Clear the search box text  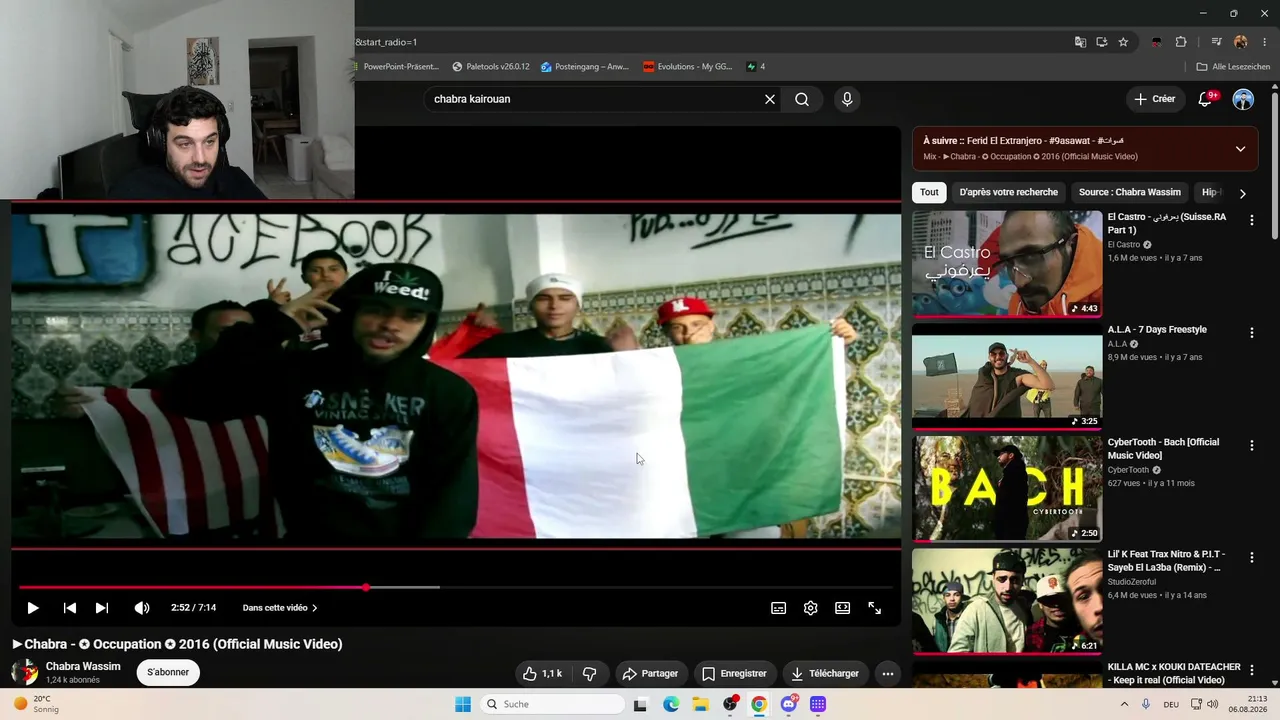(770, 99)
